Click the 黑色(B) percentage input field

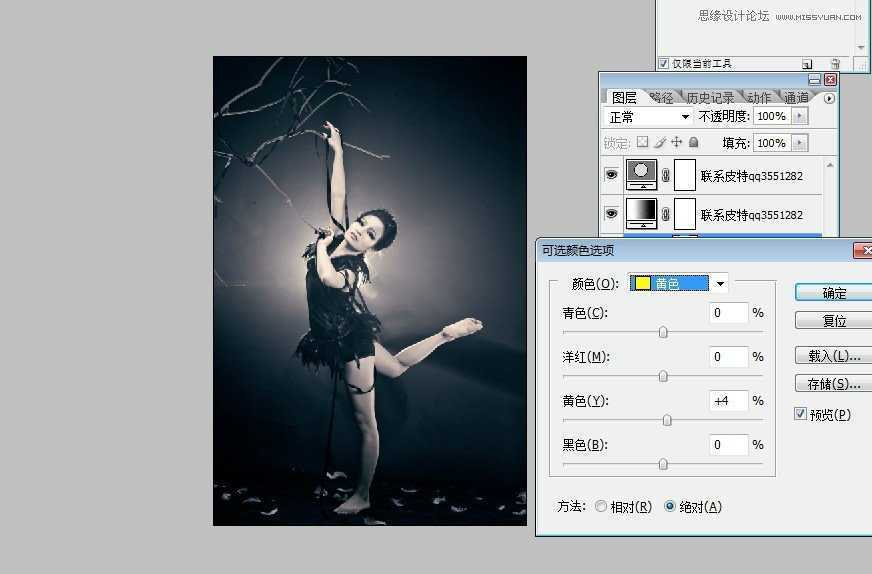729,444
